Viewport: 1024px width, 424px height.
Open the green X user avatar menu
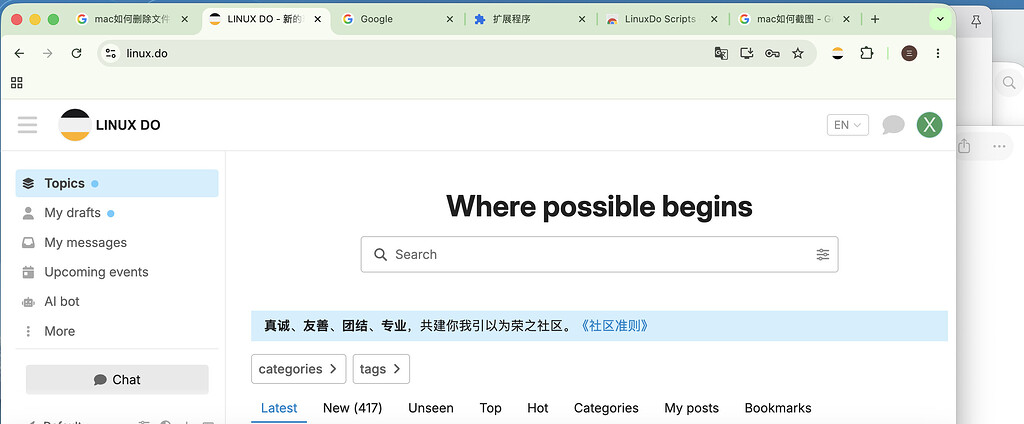click(929, 125)
